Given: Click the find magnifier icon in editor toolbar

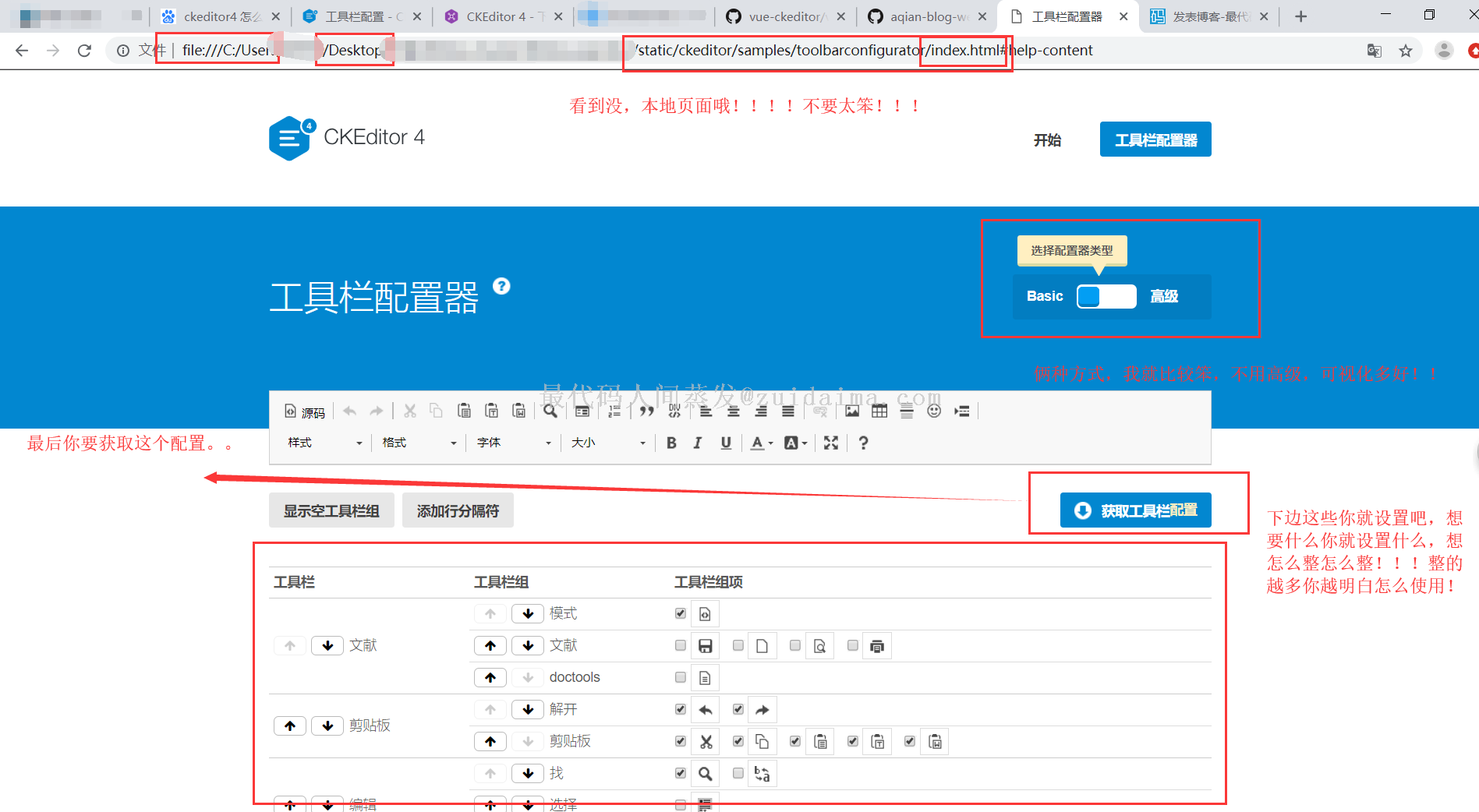Looking at the screenshot, I should [550, 411].
